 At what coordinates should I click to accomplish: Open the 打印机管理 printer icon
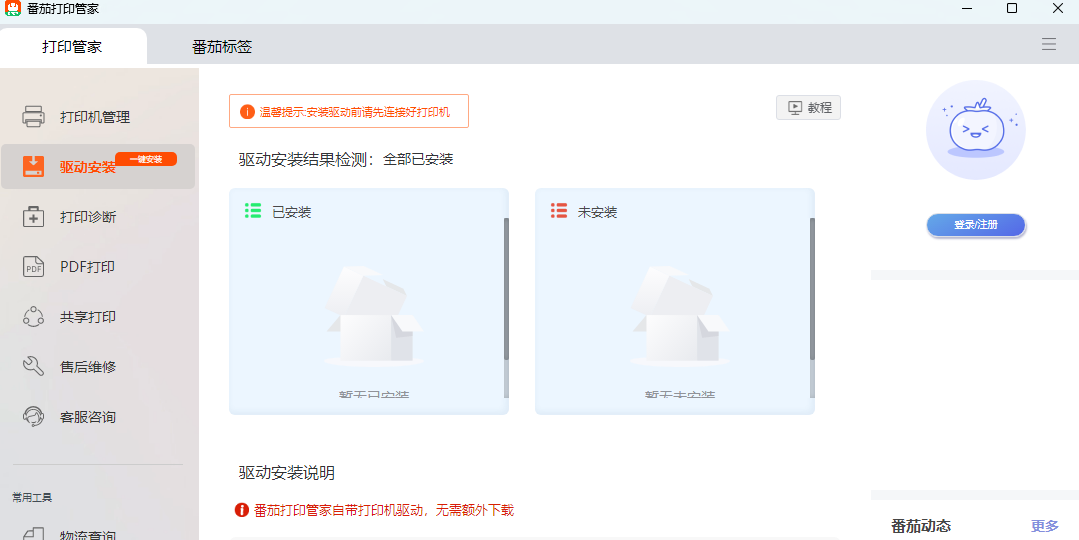pyautogui.click(x=34, y=116)
